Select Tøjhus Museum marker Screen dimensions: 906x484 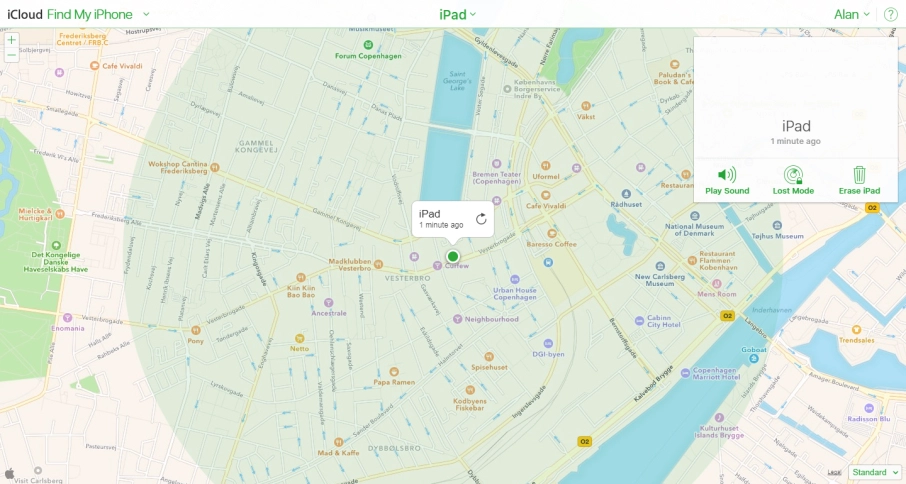click(777, 225)
